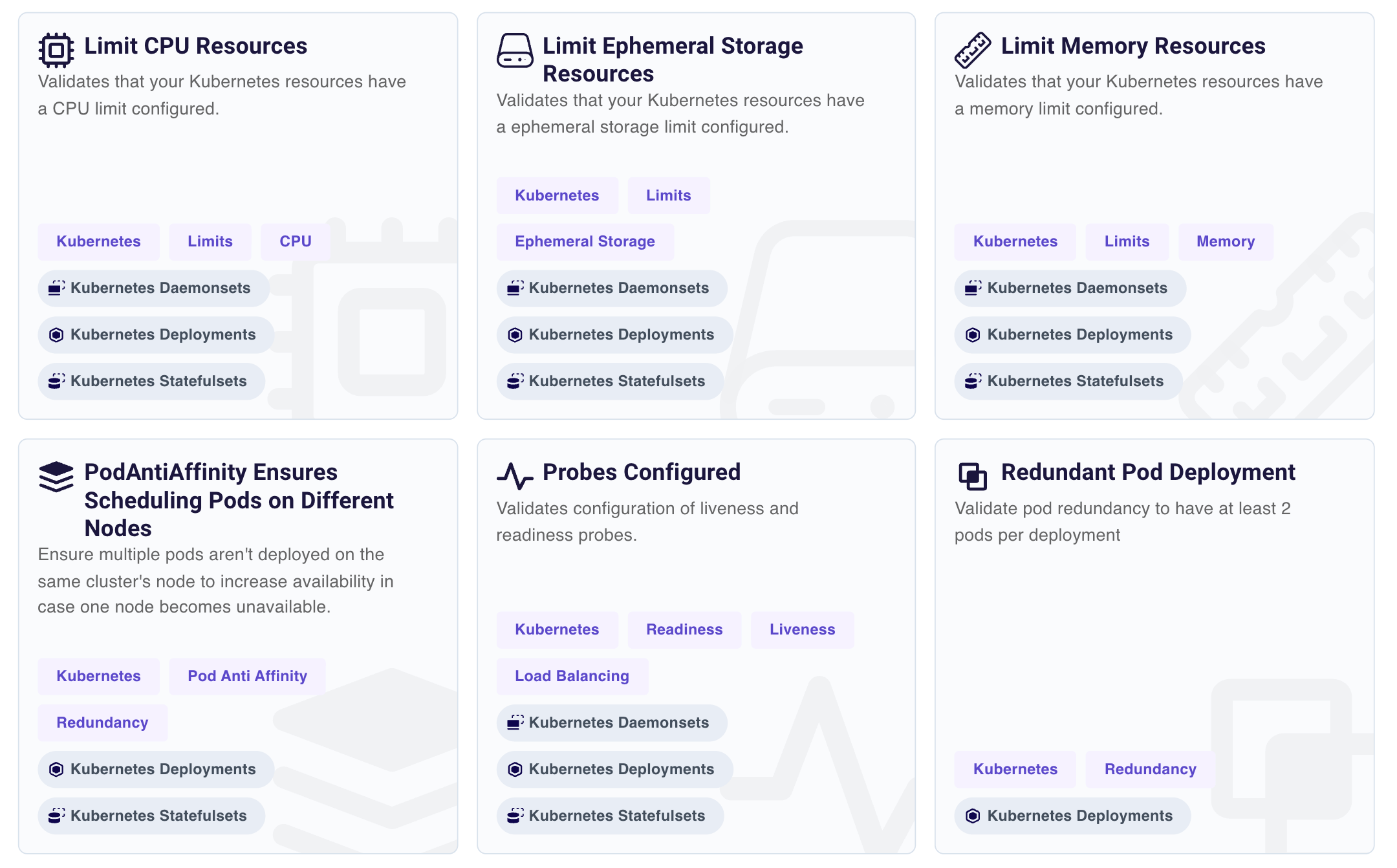Click the hard drive icon for Ephemeral Storage

515,50
